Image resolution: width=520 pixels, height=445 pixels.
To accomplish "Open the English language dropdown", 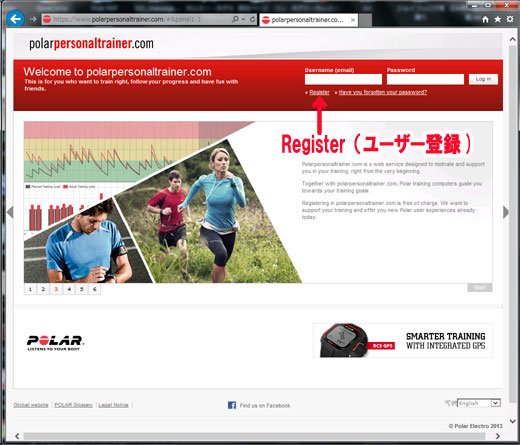I will [x=479, y=403].
